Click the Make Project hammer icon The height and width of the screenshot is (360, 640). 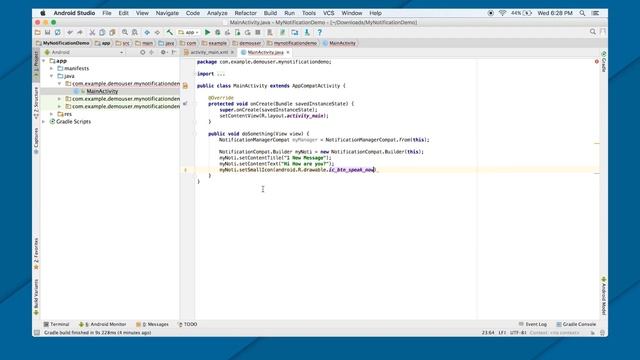click(x=169, y=32)
